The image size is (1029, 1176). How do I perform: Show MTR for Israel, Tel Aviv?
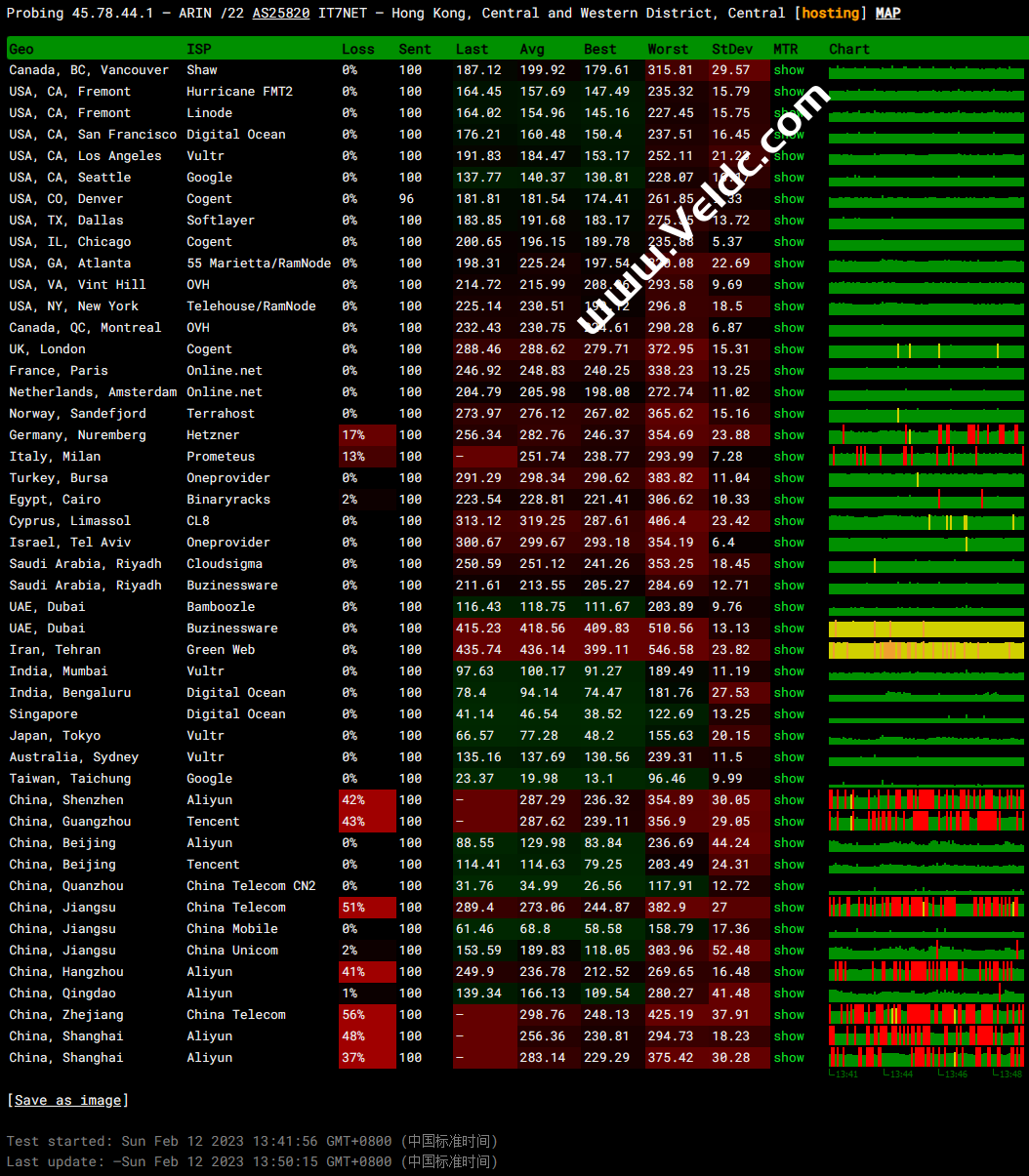click(789, 543)
